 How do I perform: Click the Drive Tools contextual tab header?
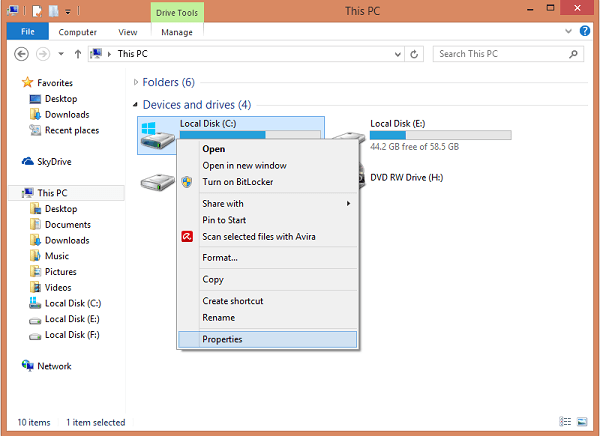[x=177, y=13]
